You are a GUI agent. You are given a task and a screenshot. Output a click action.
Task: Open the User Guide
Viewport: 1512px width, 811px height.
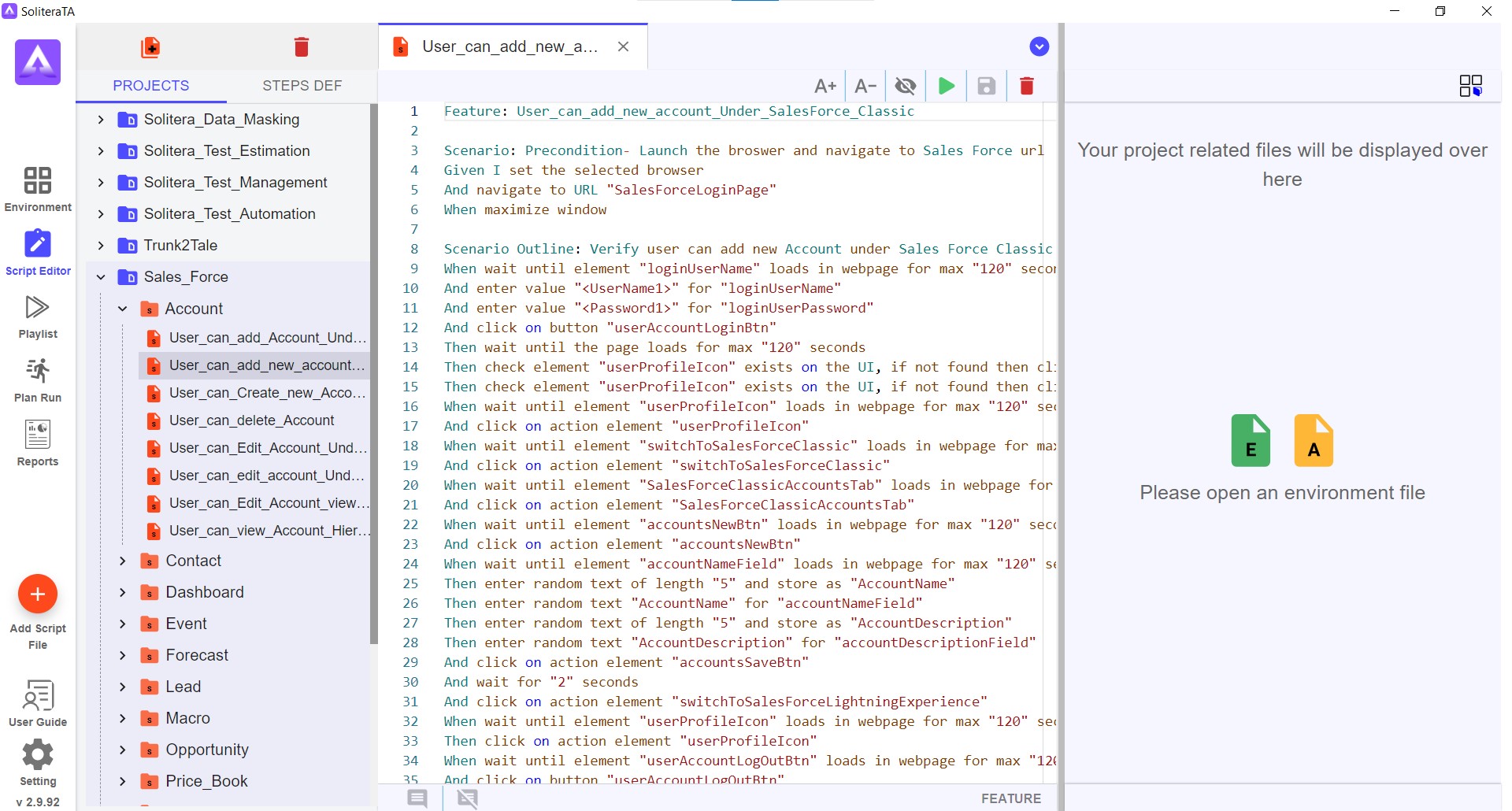(38, 703)
